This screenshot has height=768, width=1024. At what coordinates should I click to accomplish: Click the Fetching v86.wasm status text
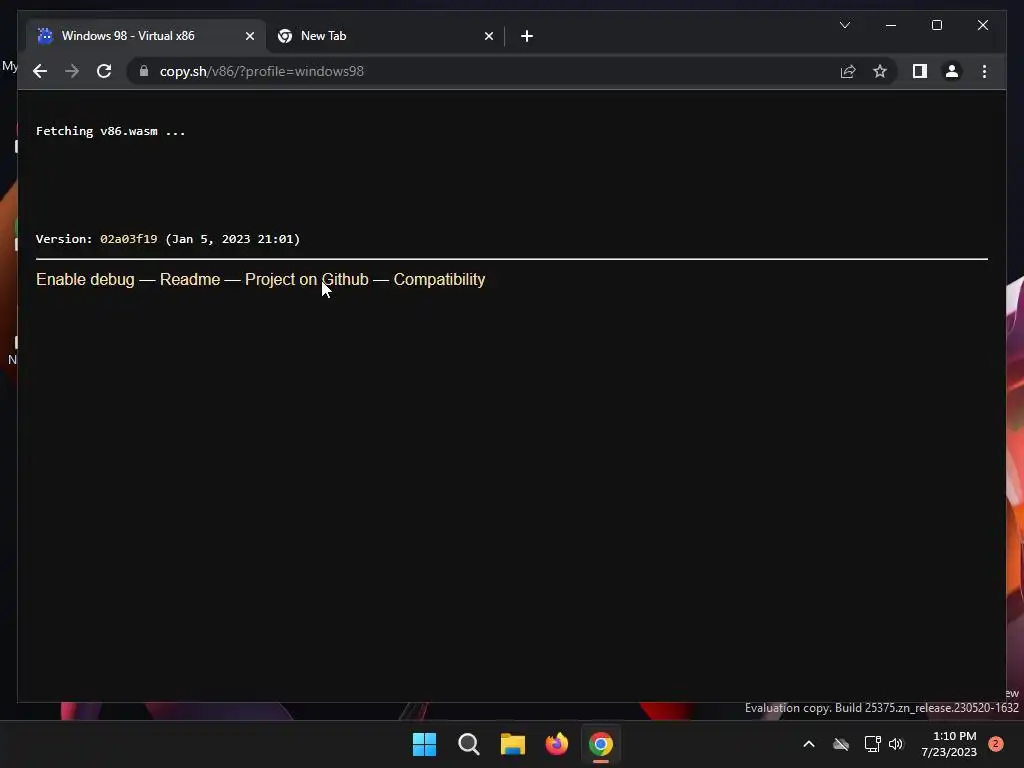tap(110, 131)
